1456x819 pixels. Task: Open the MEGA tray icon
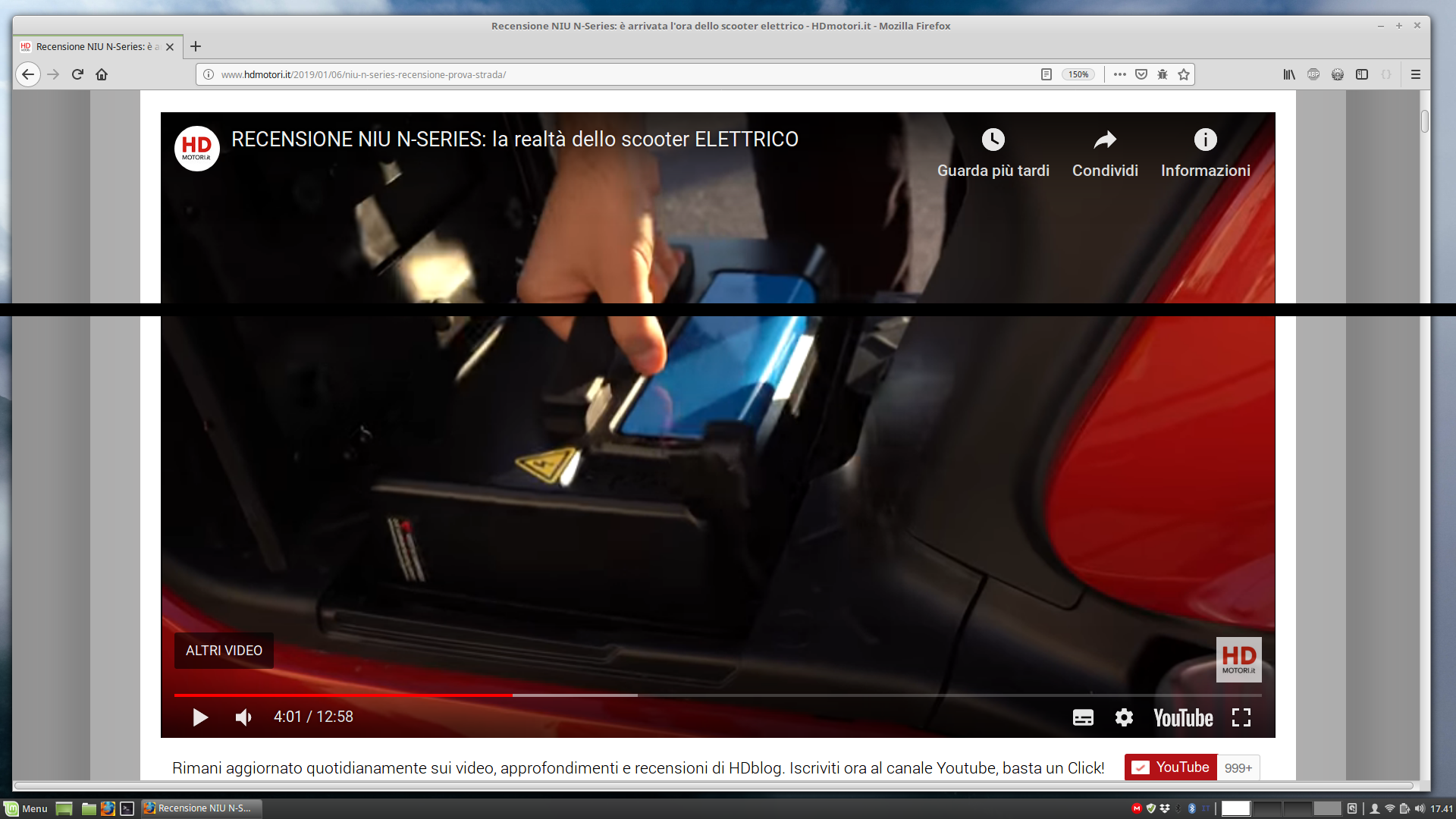[1136, 808]
